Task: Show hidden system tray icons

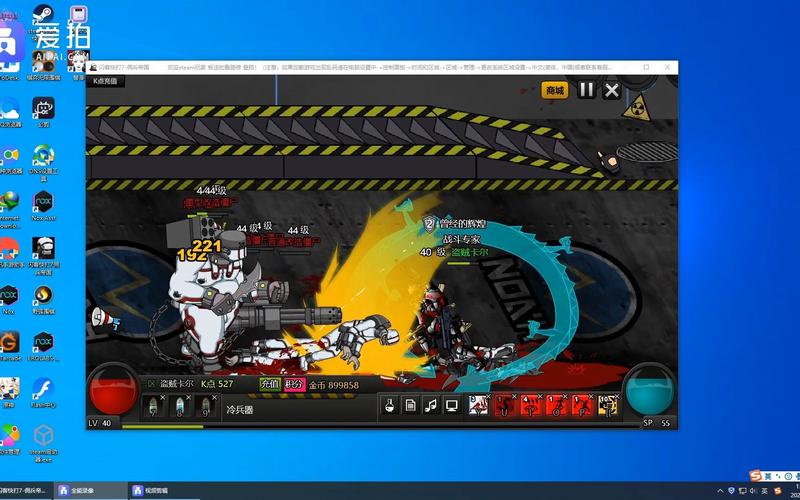Action: (x=720, y=491)
